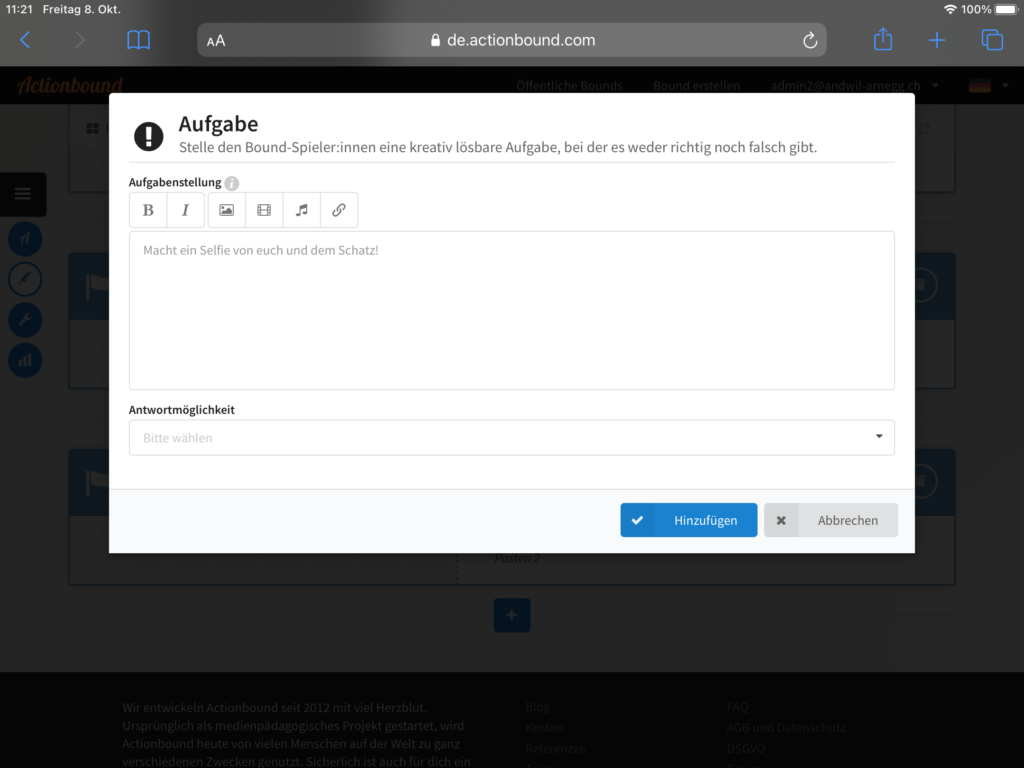Expand the admin2 account menu arrow

(x=935, y=86)
